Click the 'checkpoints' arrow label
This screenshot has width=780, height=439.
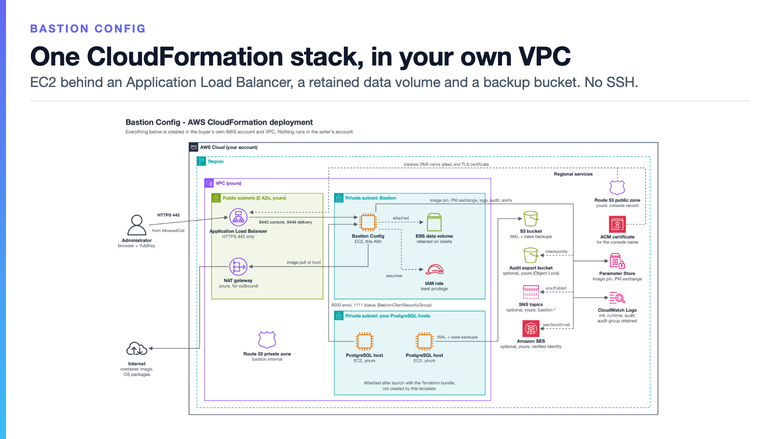coord(556,252)
